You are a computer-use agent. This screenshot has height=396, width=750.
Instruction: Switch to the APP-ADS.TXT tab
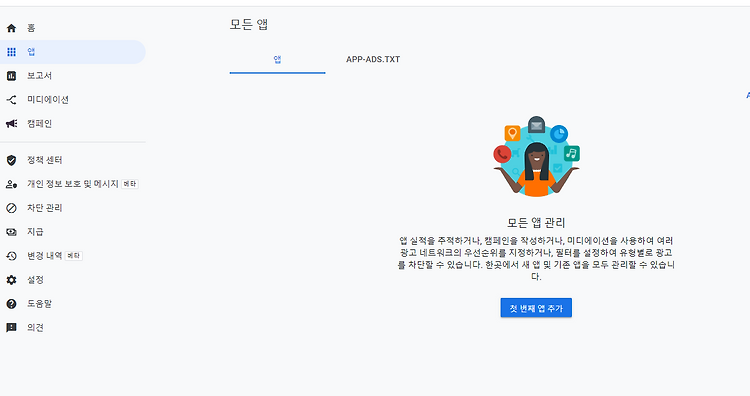(x=373, y=60)
